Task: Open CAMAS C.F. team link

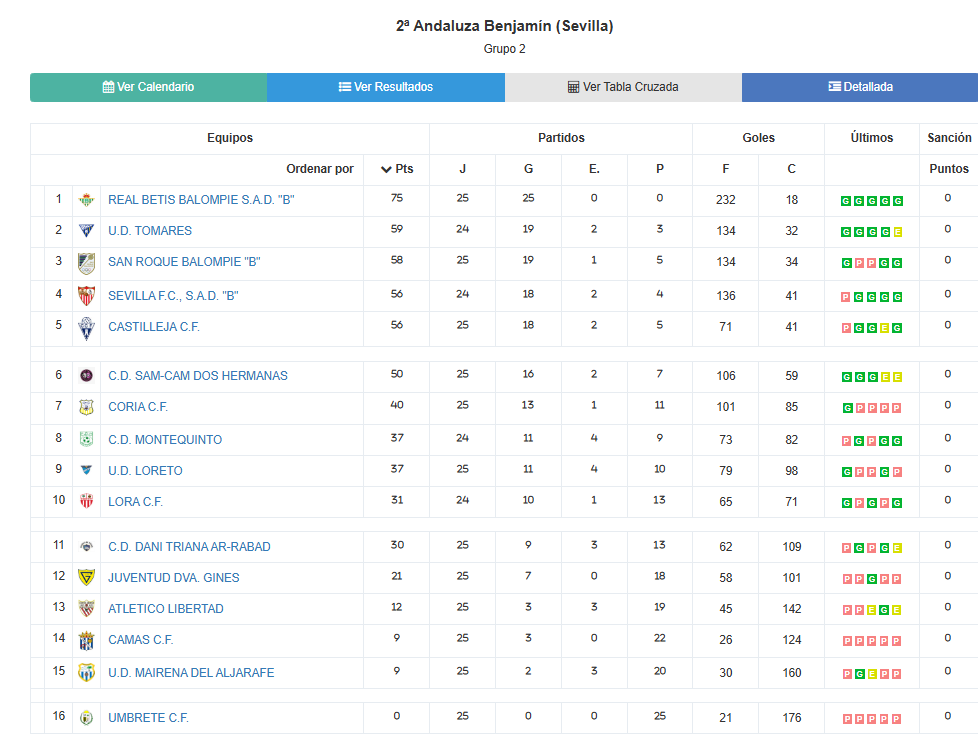Action: tap(140, 640)
